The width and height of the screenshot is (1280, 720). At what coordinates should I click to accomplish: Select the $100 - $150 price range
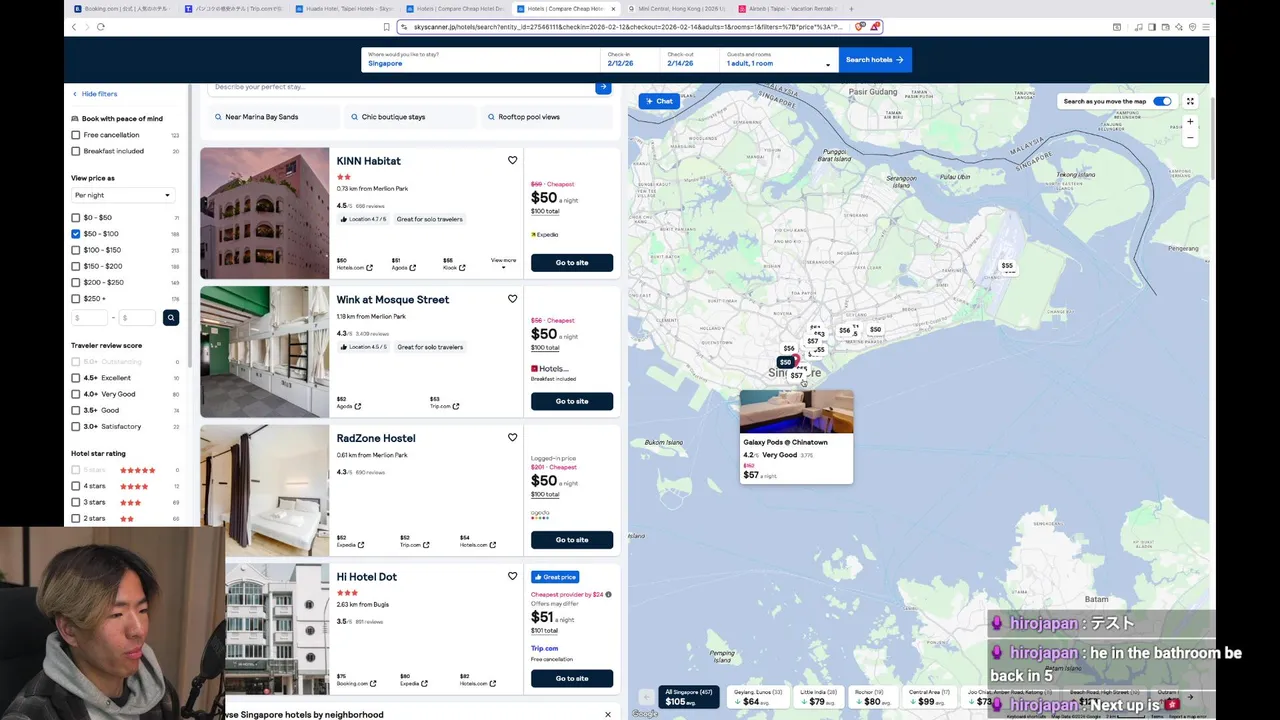click(x=75, y=250)
